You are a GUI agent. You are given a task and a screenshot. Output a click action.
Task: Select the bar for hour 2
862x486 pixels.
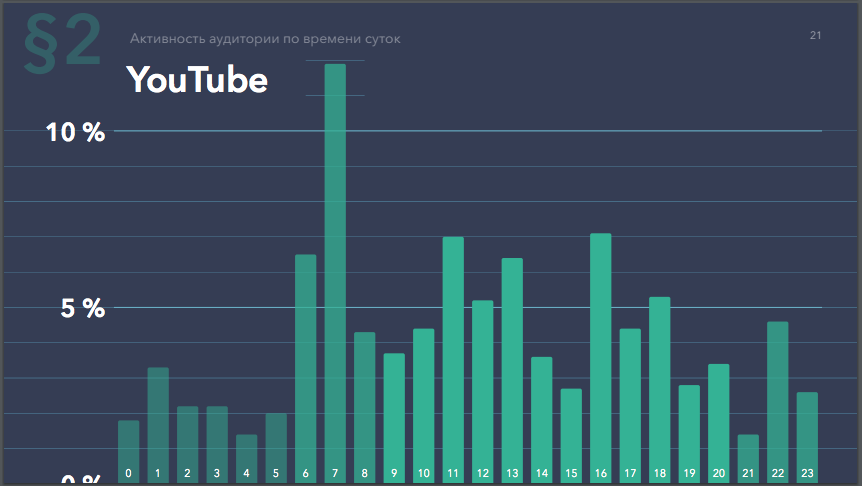point(187,445)
